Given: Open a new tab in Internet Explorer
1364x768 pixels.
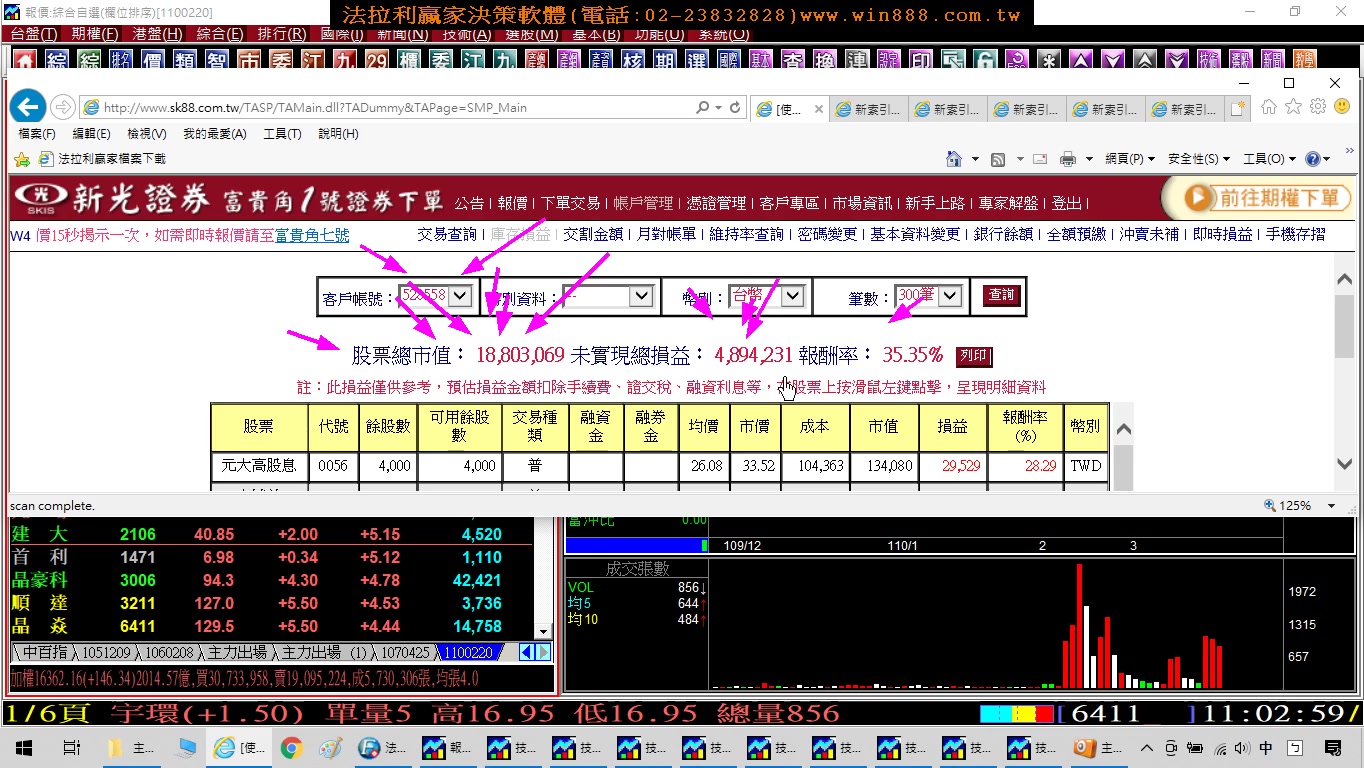Looking at the screenshot, I should coord(1238,109).
